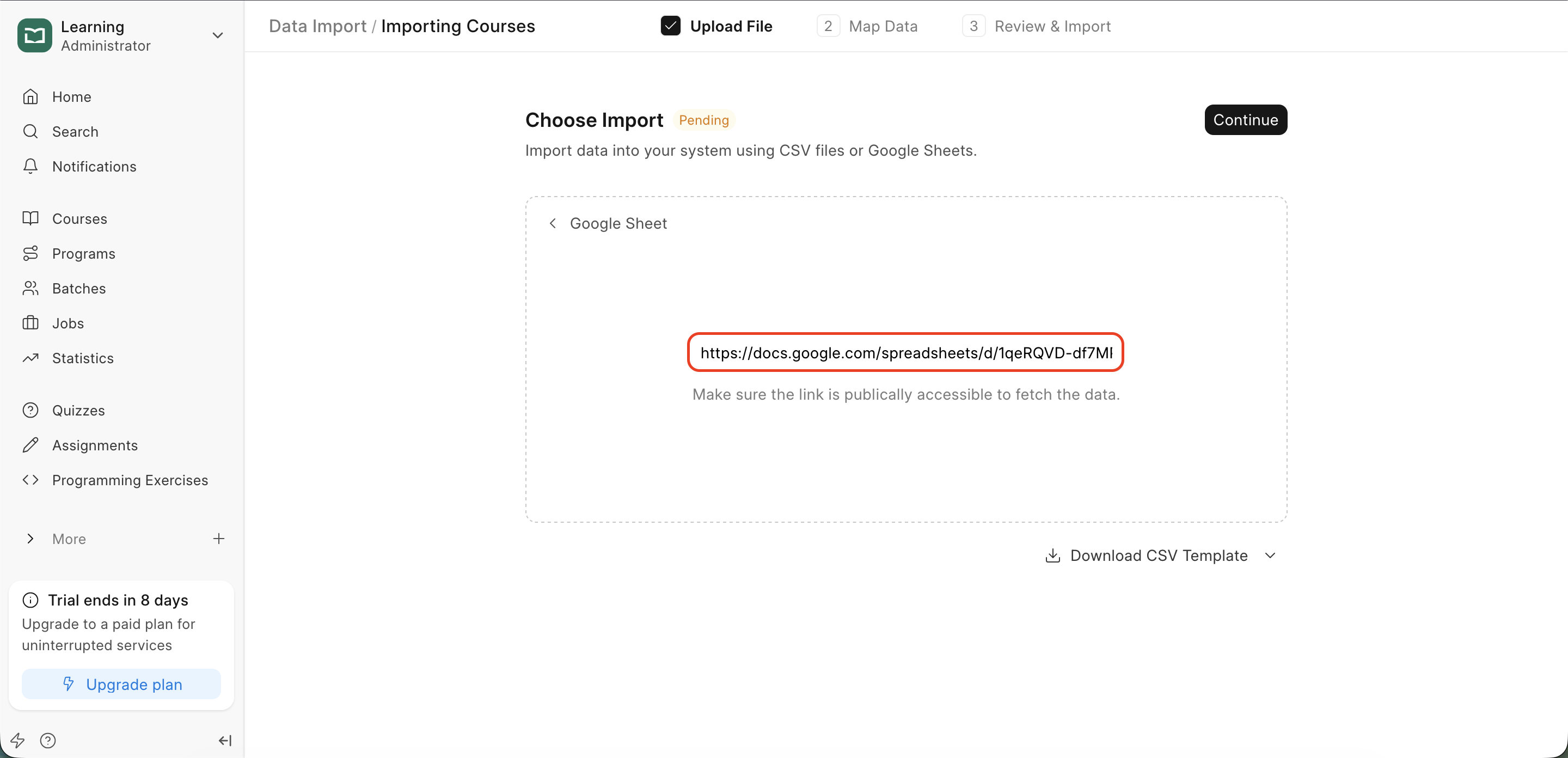
Task: Open Statistics trend icon
Action: pos(30,358)
